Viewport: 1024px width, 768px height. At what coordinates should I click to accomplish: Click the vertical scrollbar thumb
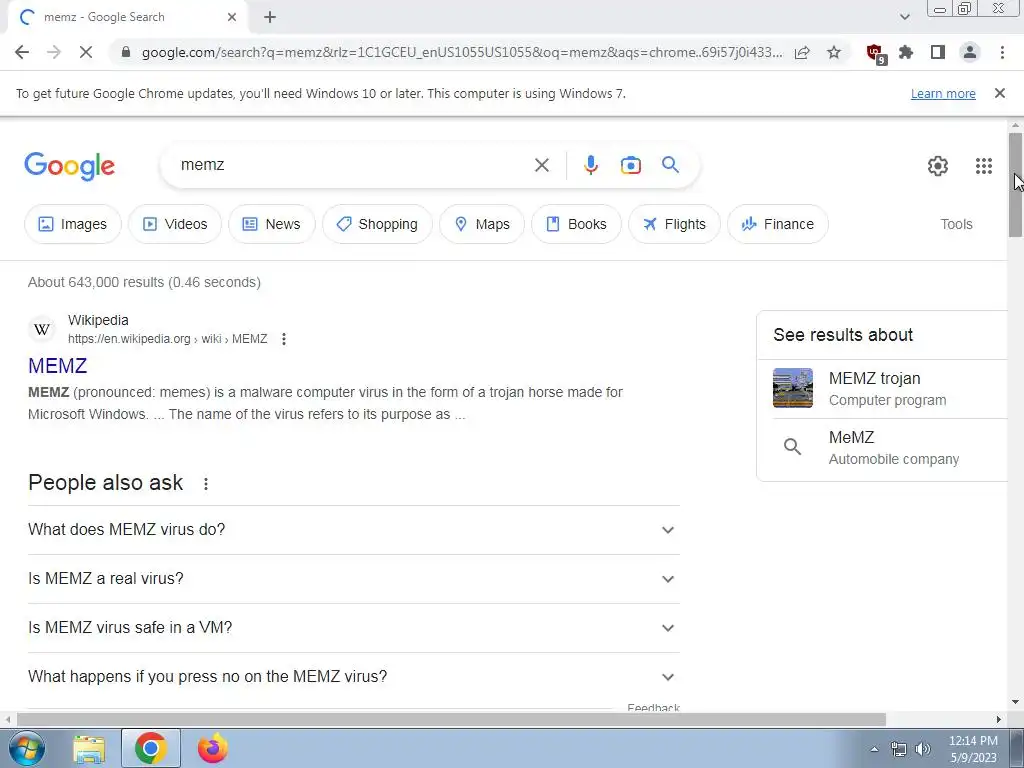(1015, 185)
